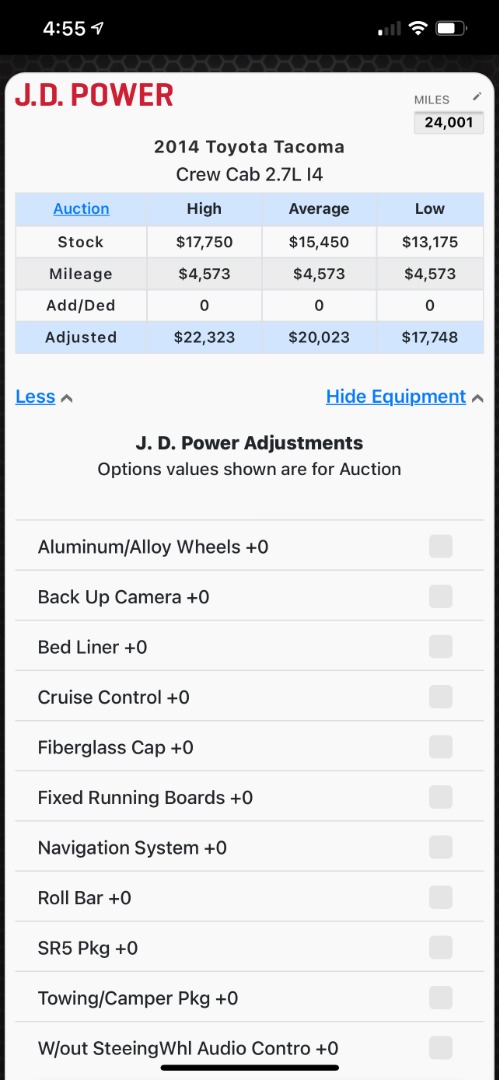Click the Hide Equipment link
The height and width of the screenshot is (1080, 499).
[x=396, y=397]
